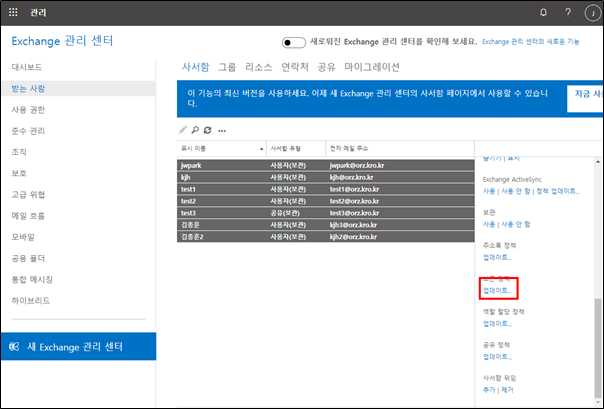
Task: Open 메일 흐름 in the sidebar
Action: pyautogui.click(x=28, y=216)
